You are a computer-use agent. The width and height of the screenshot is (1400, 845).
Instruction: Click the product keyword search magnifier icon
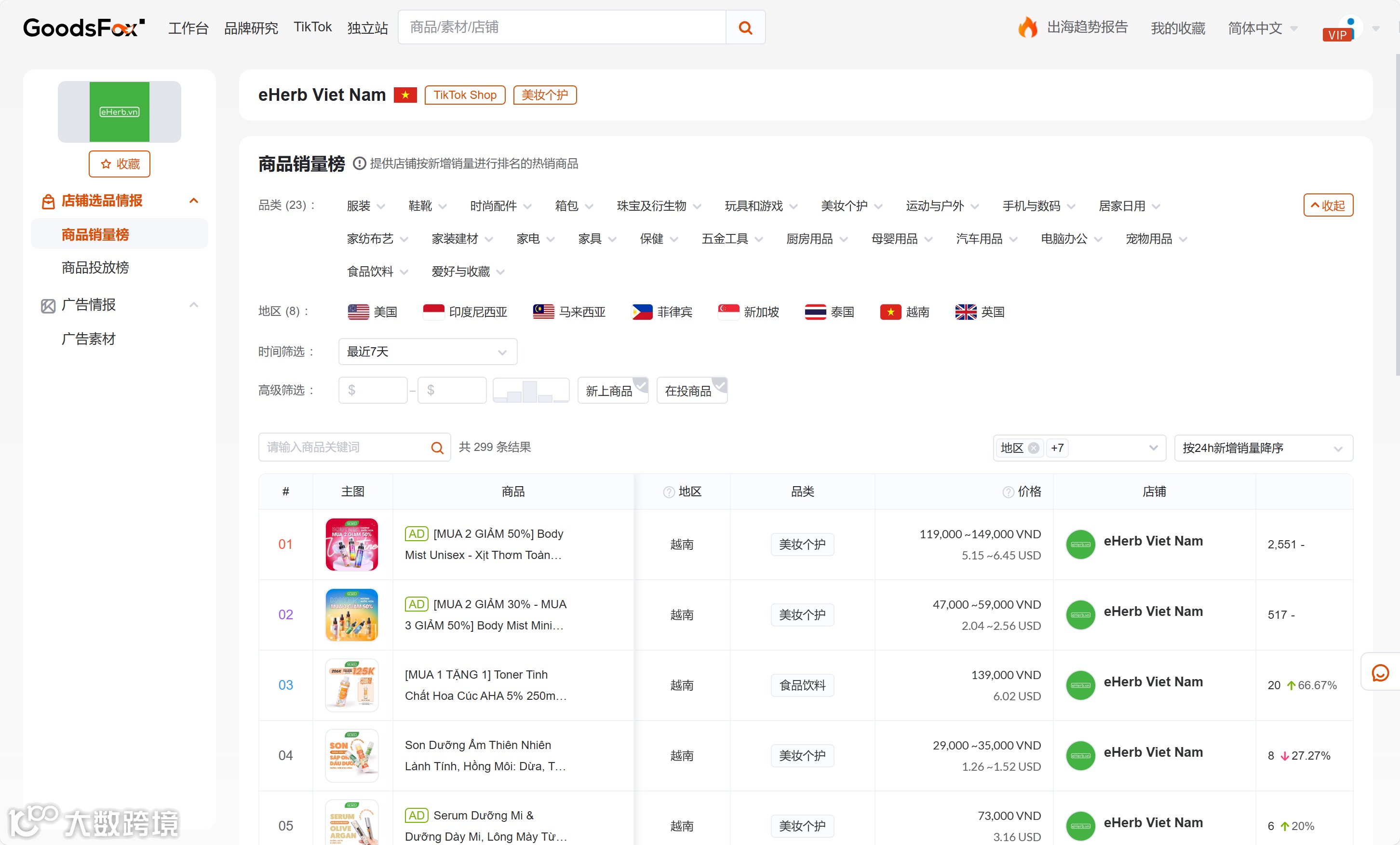click(x=437, y=448)
